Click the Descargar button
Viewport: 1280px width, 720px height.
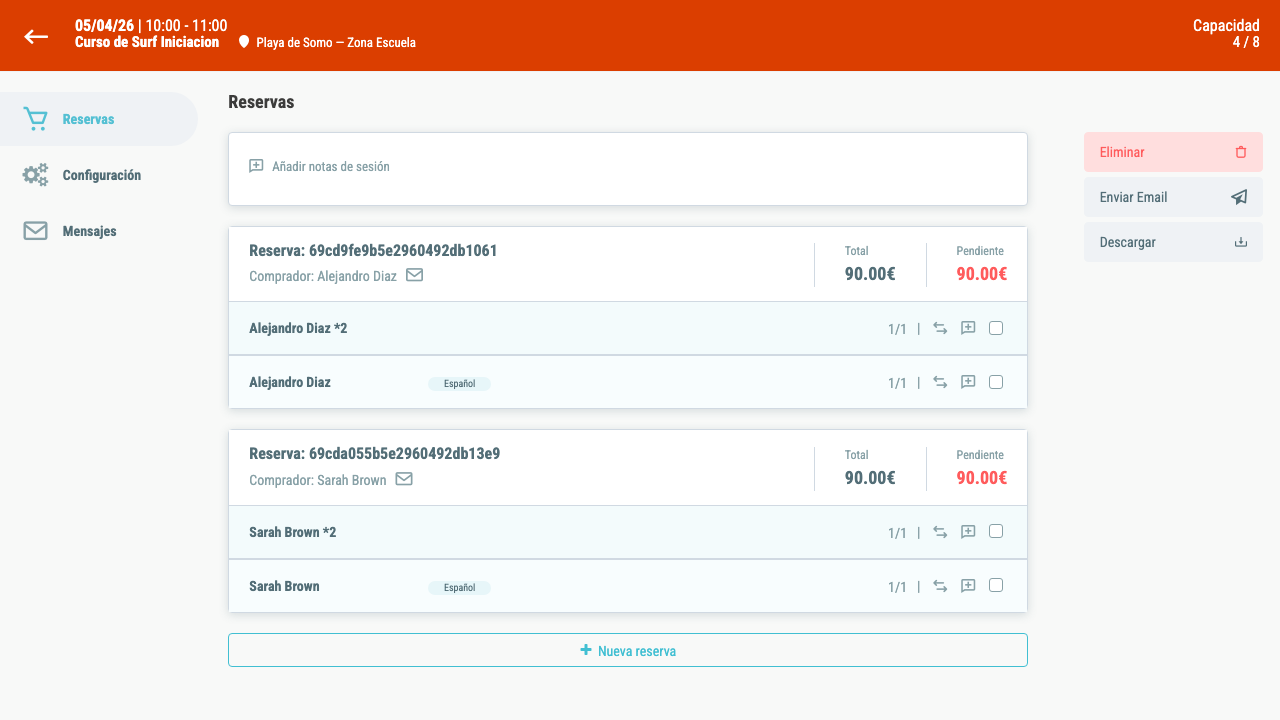pyautogui.click(x=1173, y=242)
